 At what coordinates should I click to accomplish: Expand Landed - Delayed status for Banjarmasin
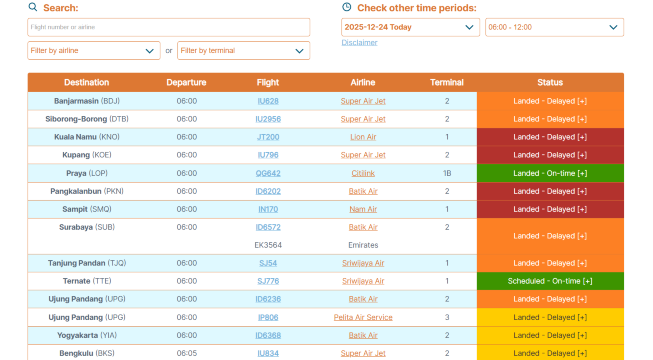click(x=550, y=101)
